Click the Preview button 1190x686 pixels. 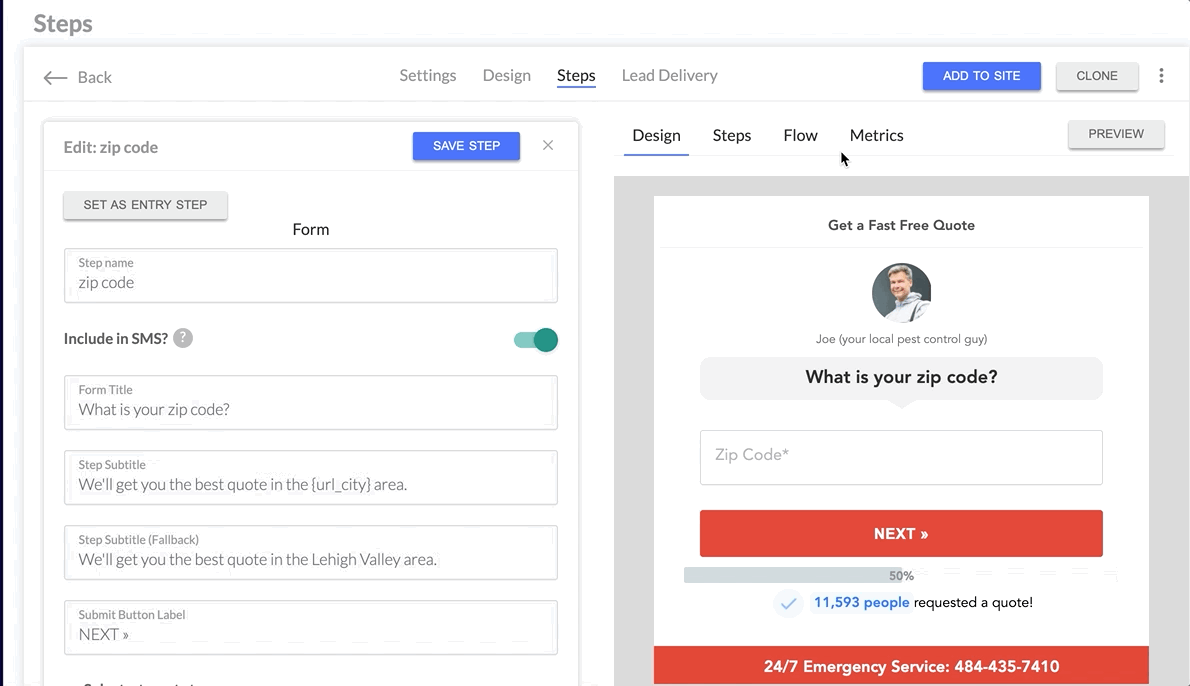pos(1115,134)
